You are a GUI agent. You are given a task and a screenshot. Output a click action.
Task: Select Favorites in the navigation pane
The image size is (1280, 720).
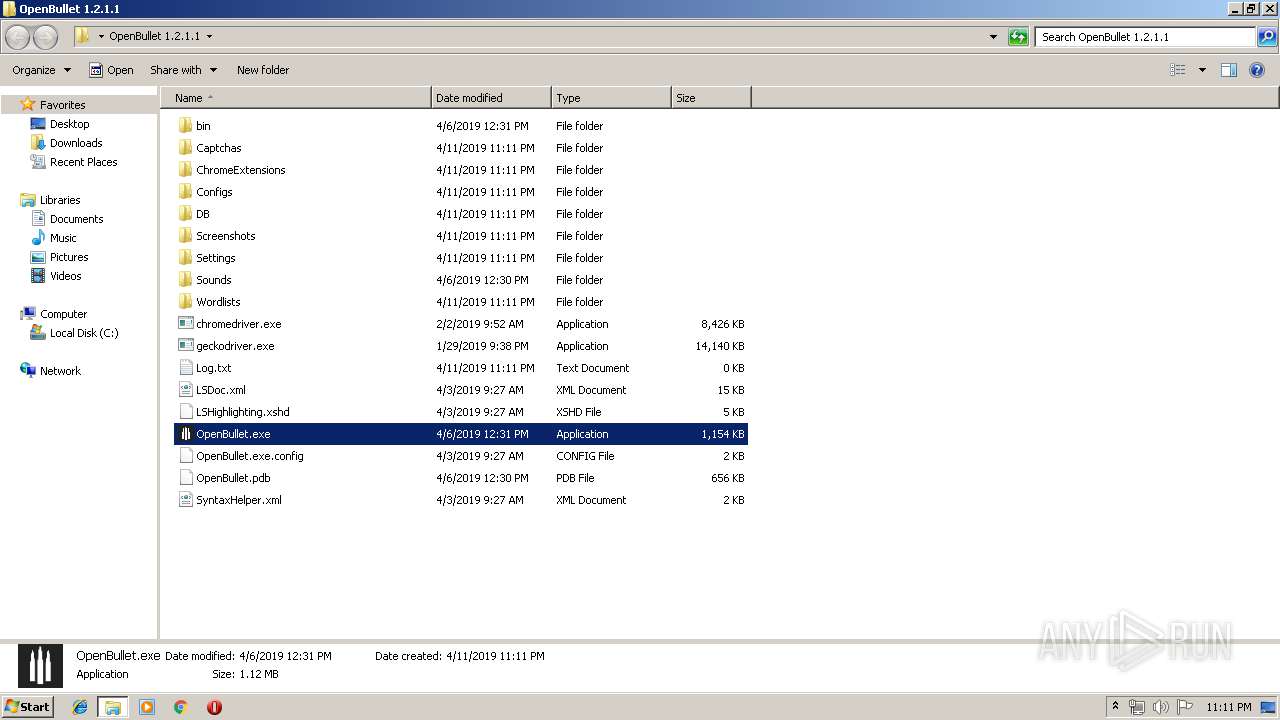pos(62,105)
